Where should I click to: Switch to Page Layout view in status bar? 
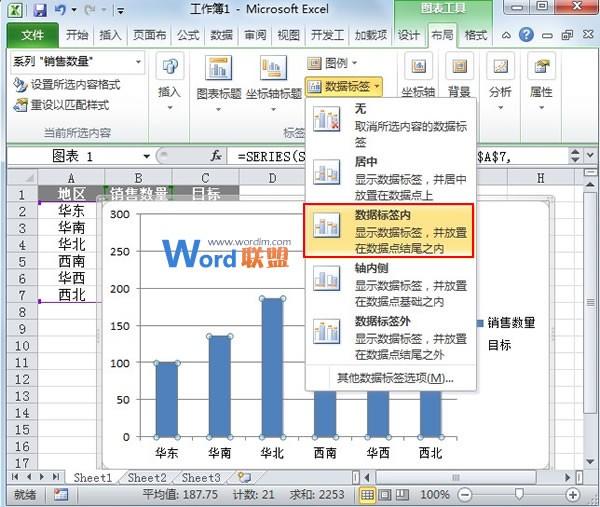coord(387,495)
